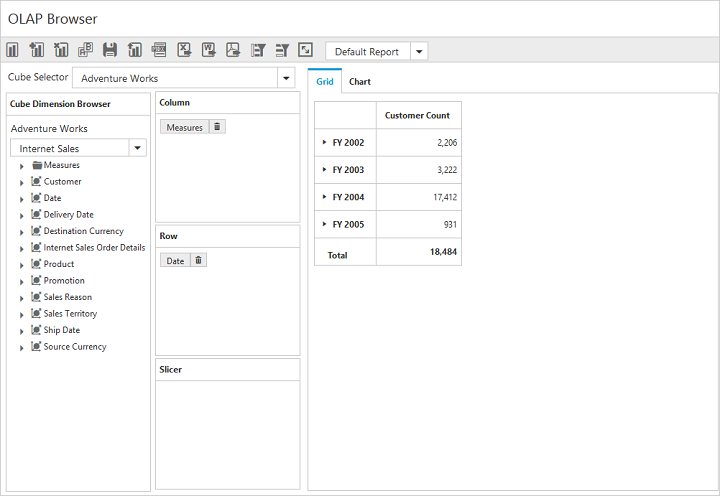This screenshot has height=496, width=720.
Task: Click the 18,484 total value
Action: pos(443,252)
